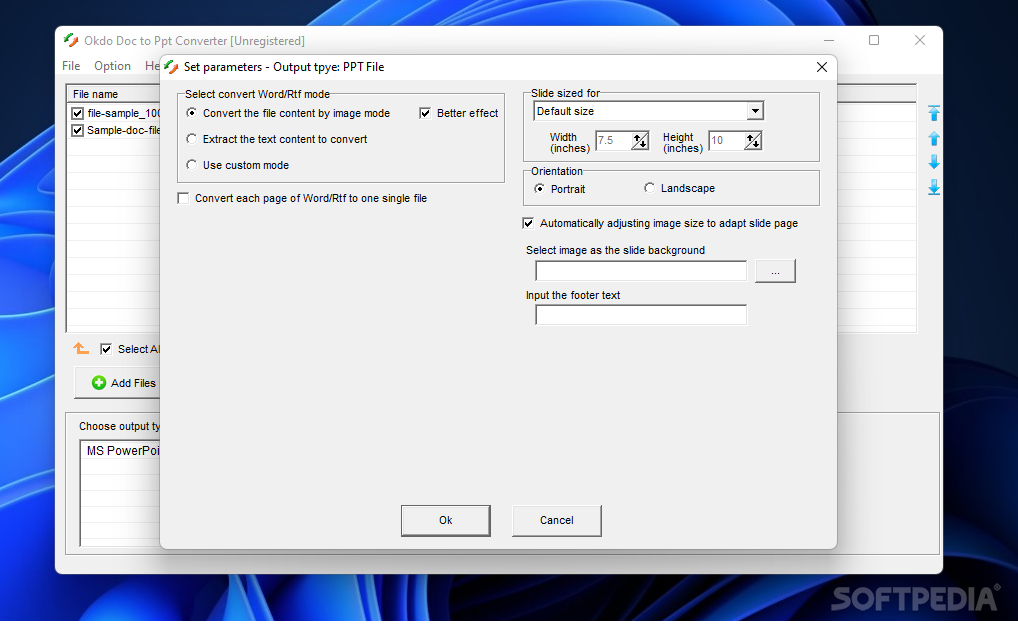Click the Set parameters dialog title icon

click(x=171, y=67)
